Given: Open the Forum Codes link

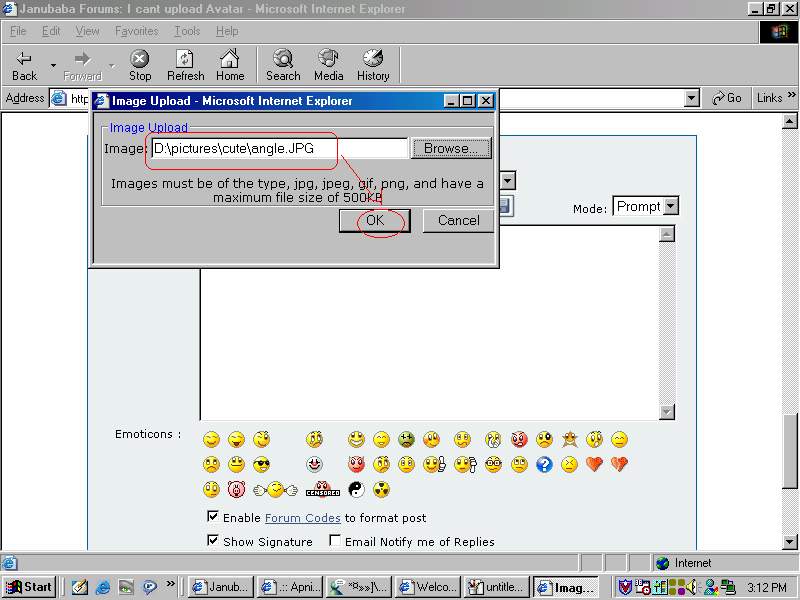Looking at the screenshot, I should [303, 518].
